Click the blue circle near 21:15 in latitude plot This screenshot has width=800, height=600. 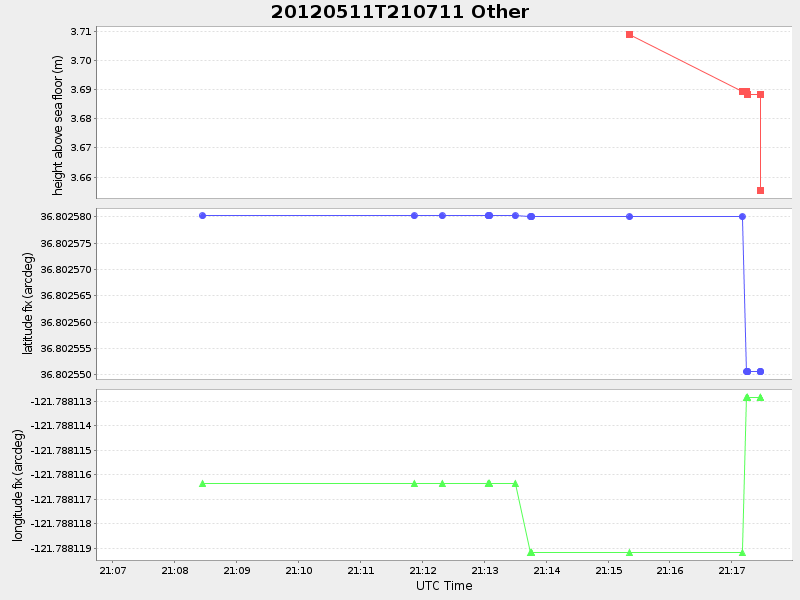tap(628, 214)
